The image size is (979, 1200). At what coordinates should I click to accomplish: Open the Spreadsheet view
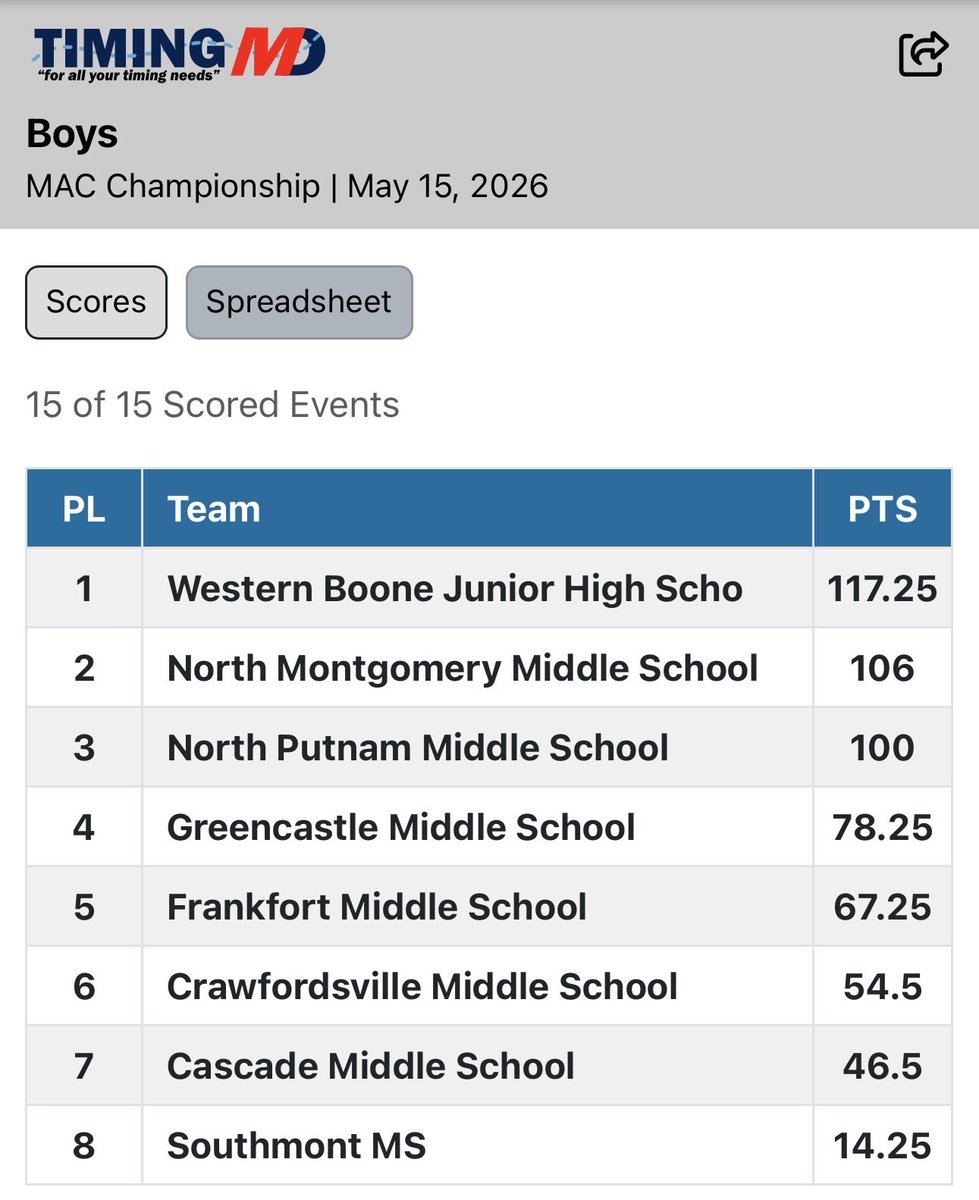[x=299, y=302]
